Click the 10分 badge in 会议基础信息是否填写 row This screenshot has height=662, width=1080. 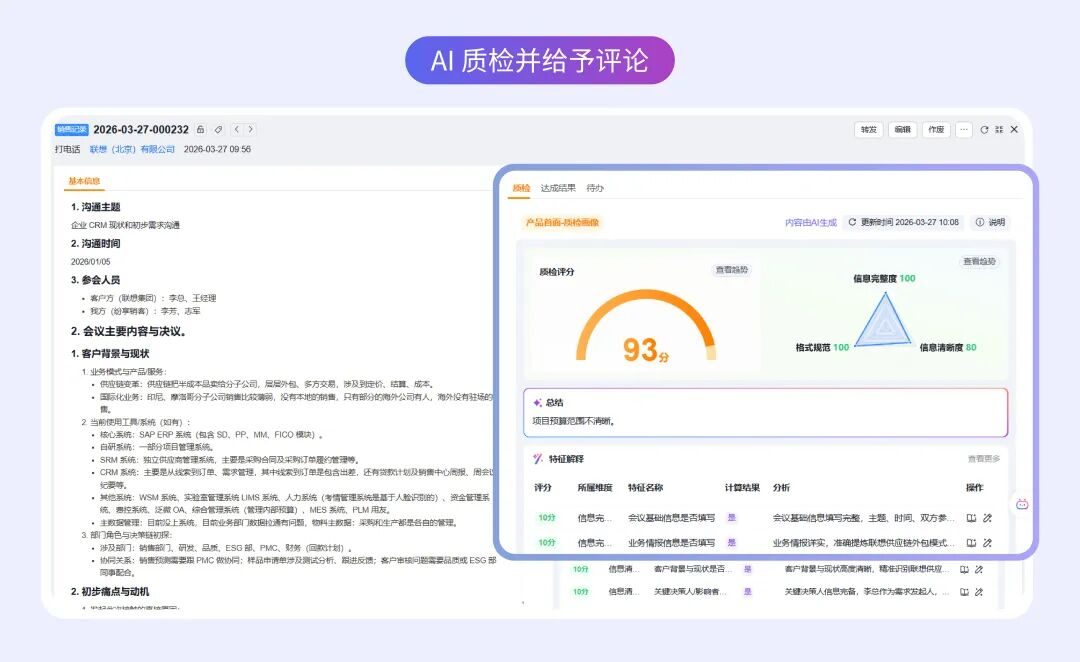pos(547,518)
